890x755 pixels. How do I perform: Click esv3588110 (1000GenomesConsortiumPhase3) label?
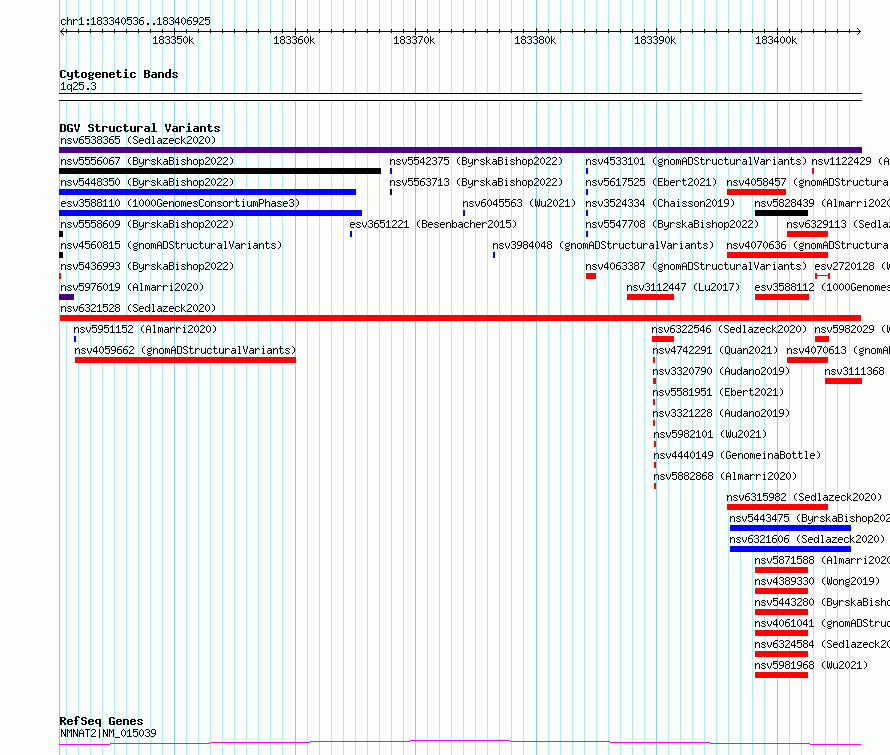180,203
